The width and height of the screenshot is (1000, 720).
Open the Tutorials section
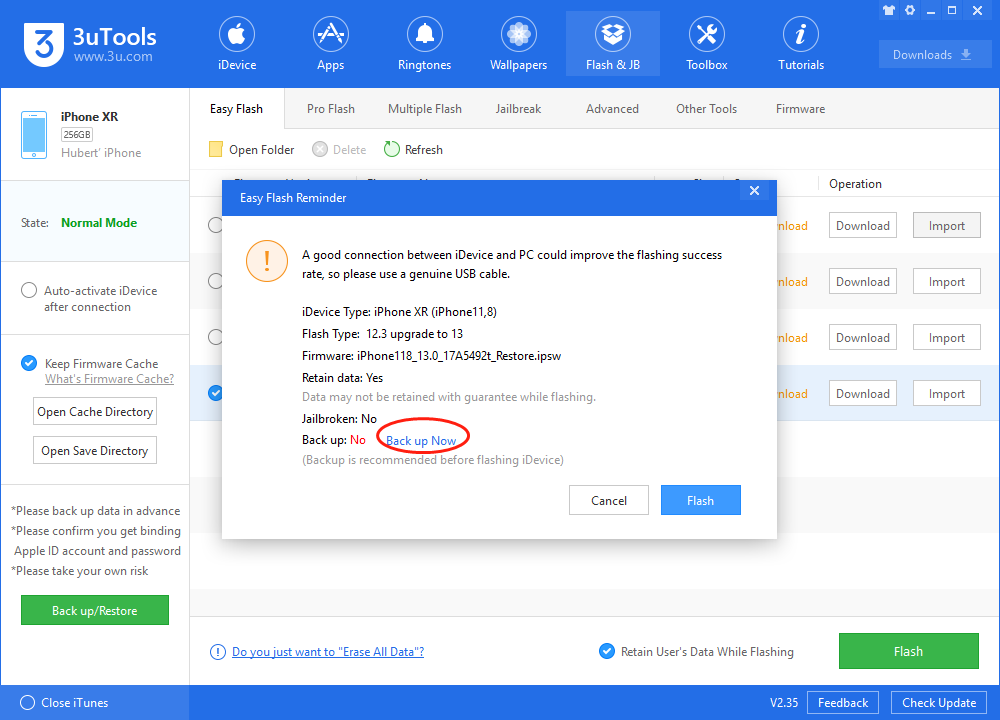click(800, 45)
